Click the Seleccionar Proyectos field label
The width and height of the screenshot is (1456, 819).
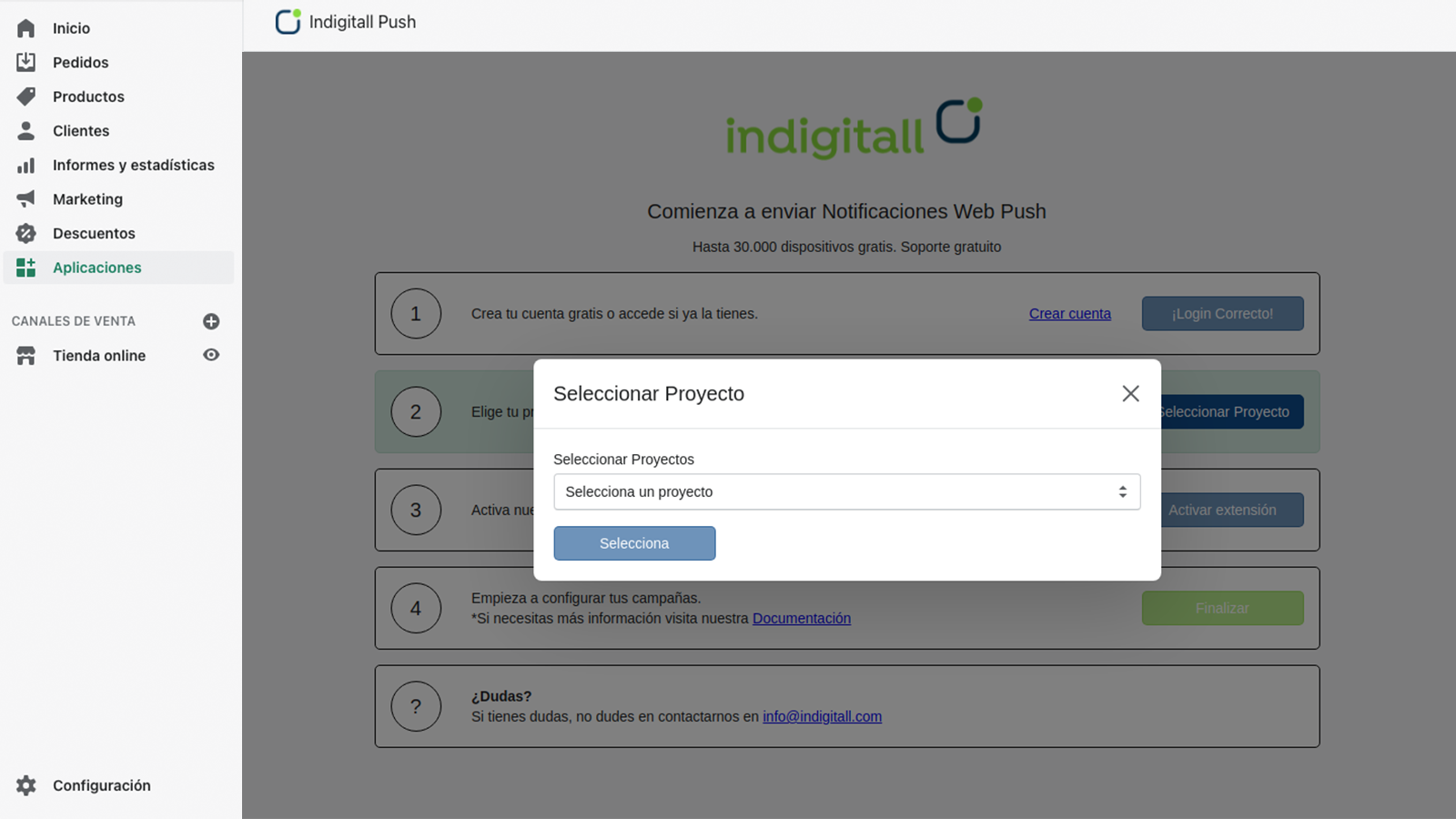tap(623, 460)
